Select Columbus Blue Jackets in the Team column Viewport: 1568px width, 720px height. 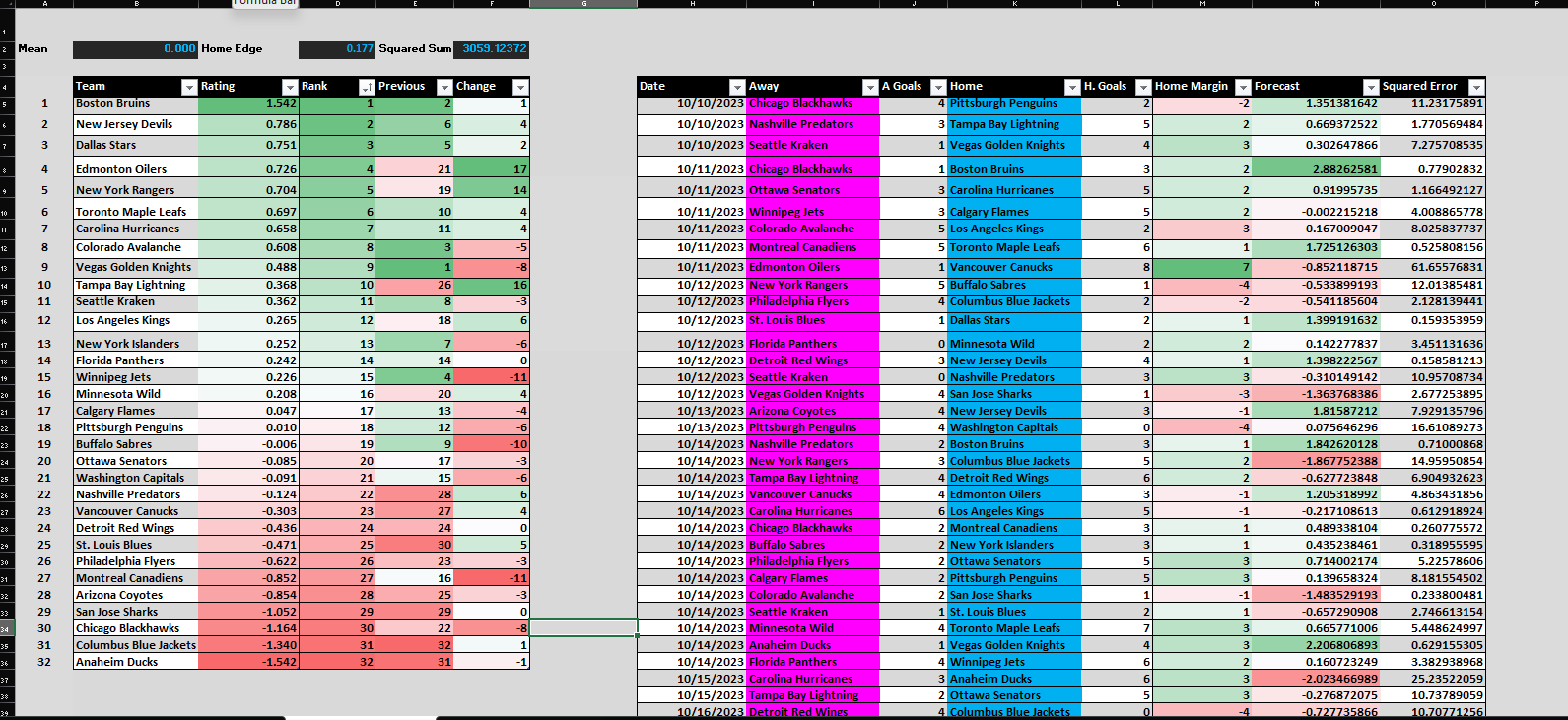136,645
